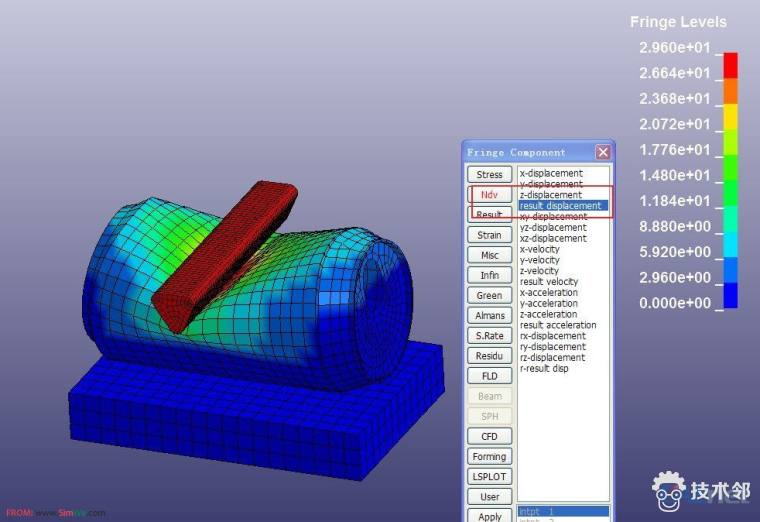
Task: Click the CFD button
Action: click(x=489, y=436)
